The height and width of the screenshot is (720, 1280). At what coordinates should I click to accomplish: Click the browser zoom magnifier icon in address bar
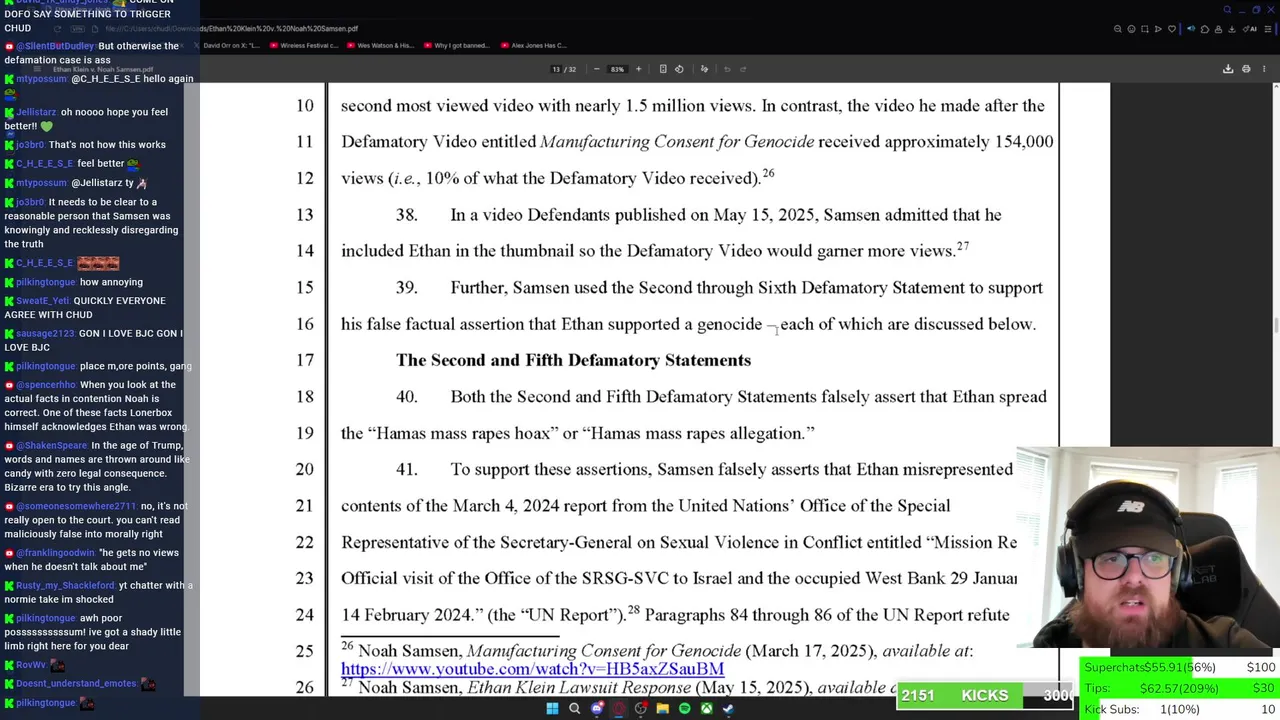point(1118,29)
